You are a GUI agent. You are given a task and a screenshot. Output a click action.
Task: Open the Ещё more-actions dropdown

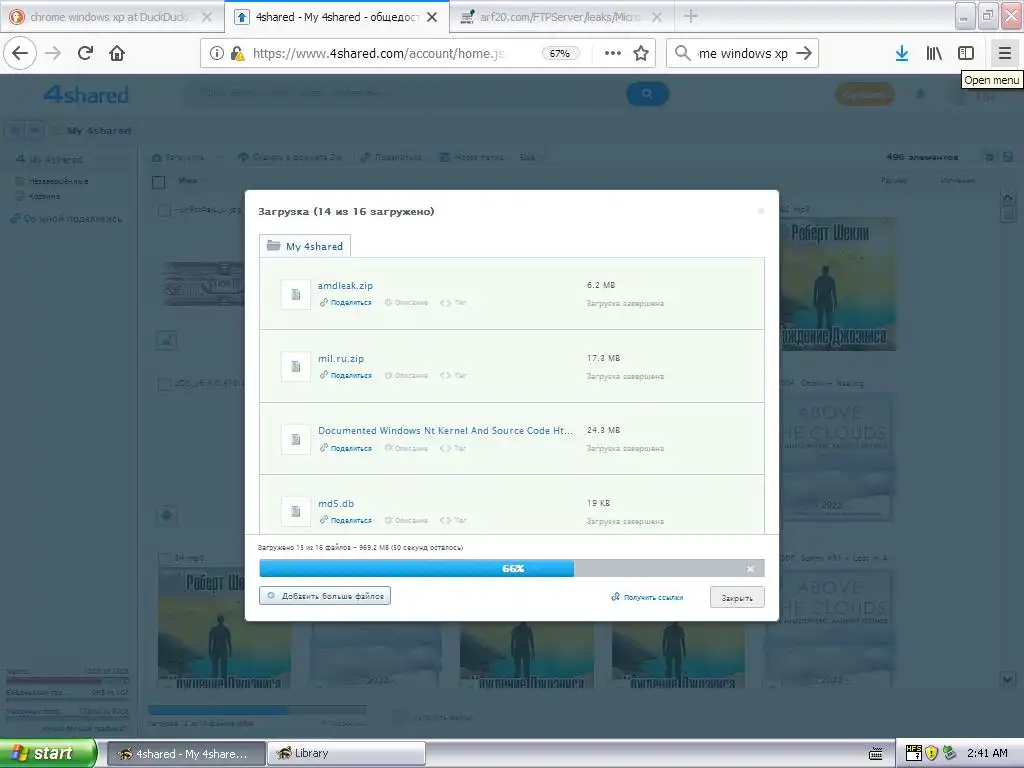[x=530, y=157]
